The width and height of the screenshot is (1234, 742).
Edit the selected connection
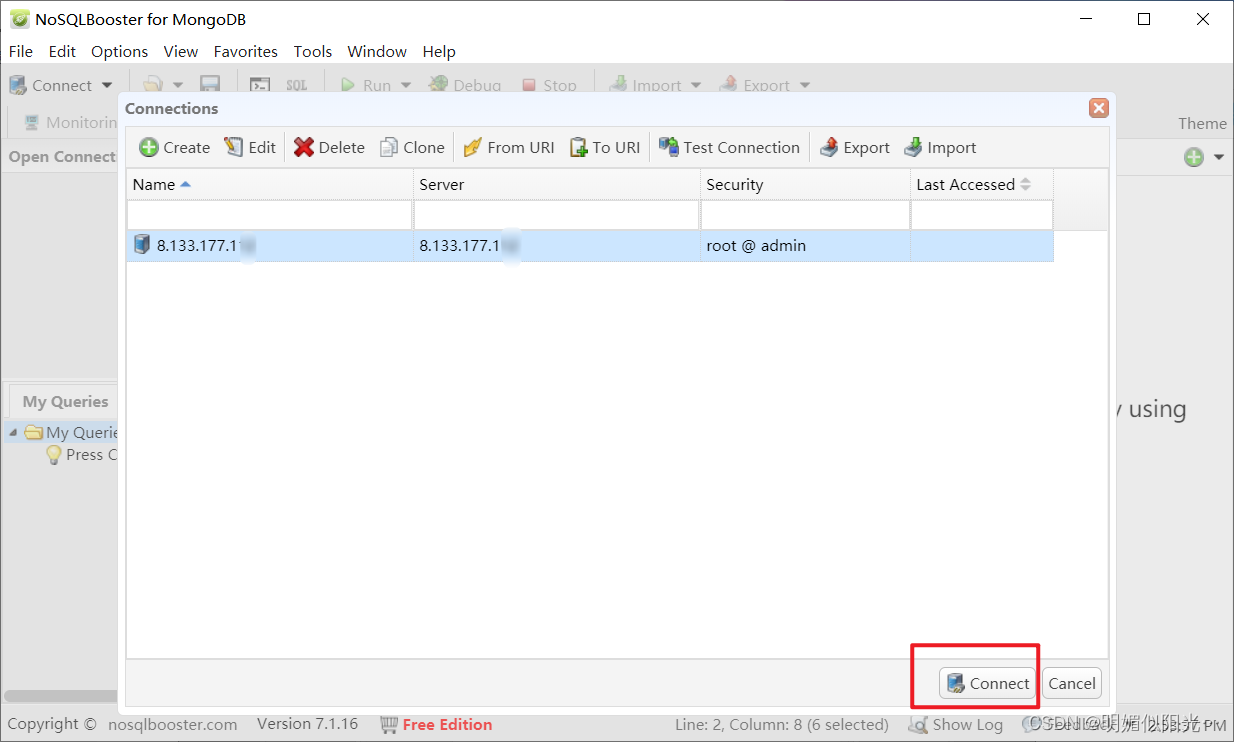pyautogui.click(x=250, y=147)
